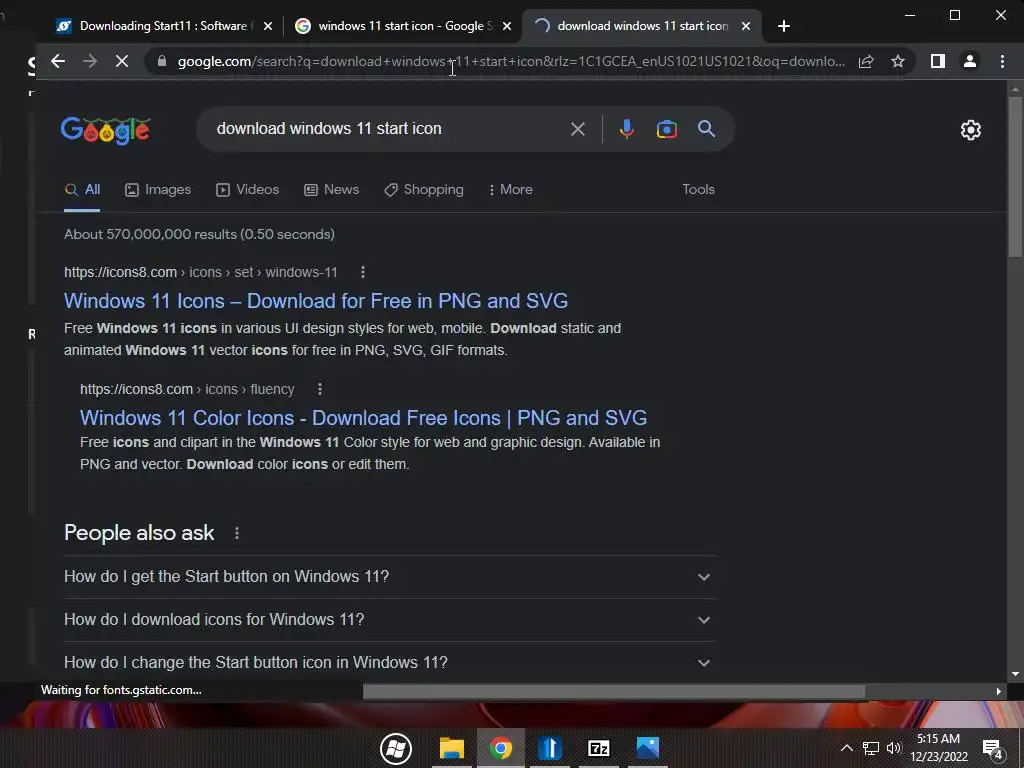Close the download windows 11 start icon tab
The height and width of the screenshot is (768, 1024).
pos(746,26)
